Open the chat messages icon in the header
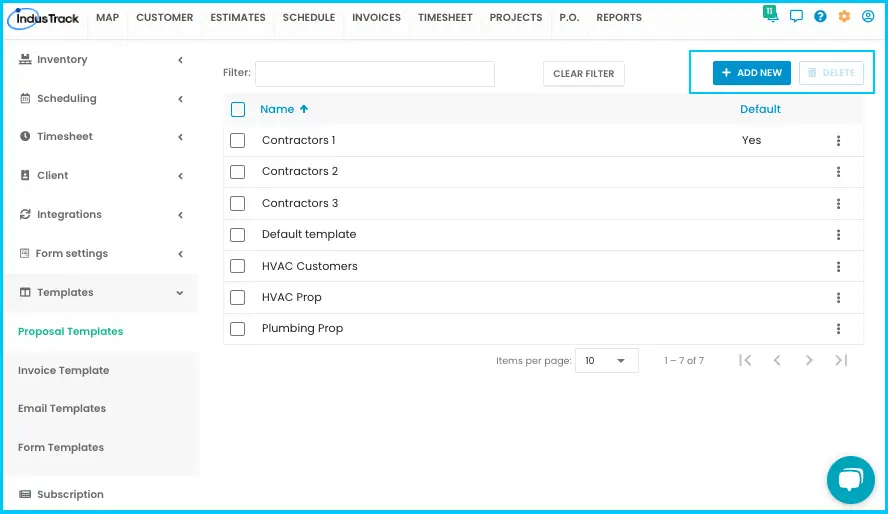888x514 pixels. click(x=796, y=16)
